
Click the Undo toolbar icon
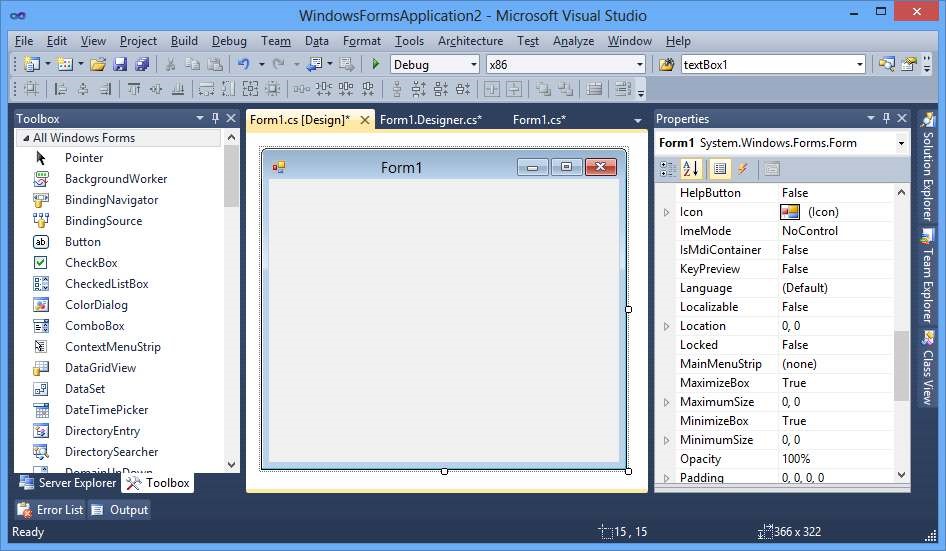click(x=243, y=65)
